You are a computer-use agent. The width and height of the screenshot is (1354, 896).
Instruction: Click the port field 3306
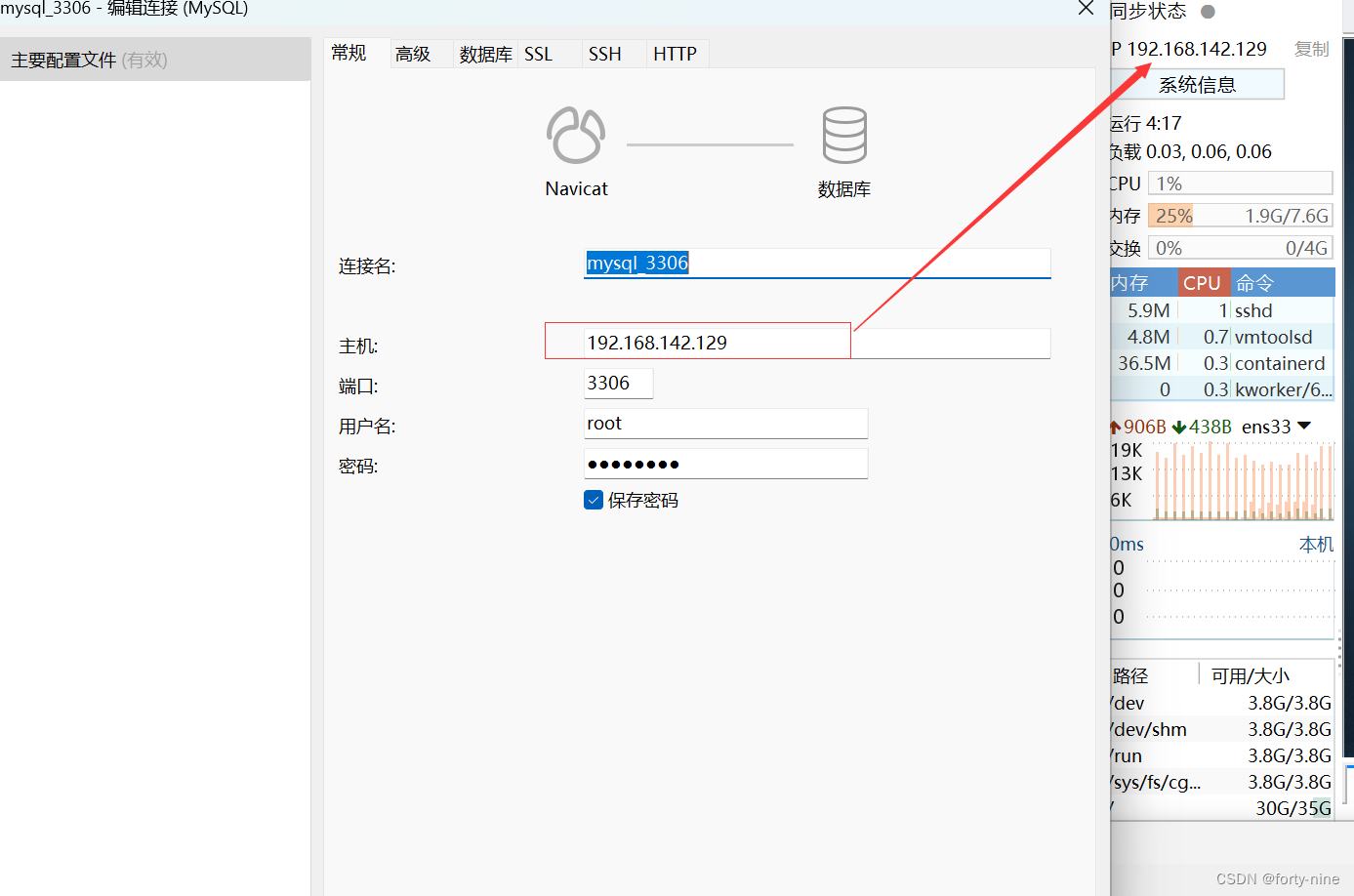click(618, 383)
